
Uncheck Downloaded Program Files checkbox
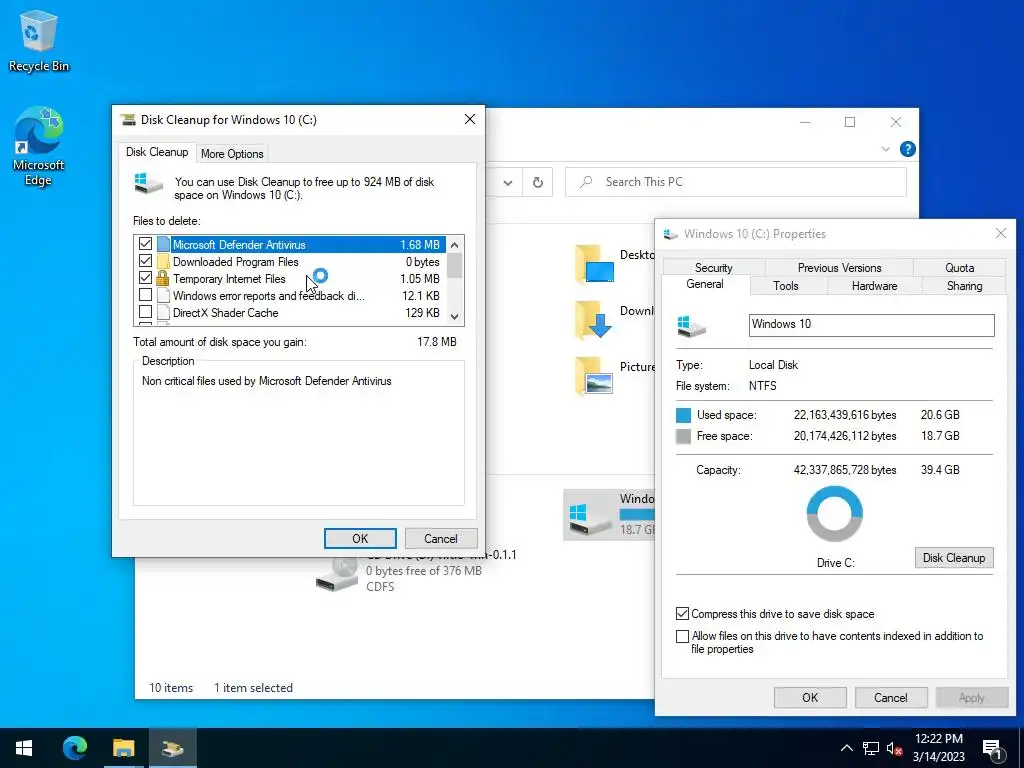coord(145,261)
